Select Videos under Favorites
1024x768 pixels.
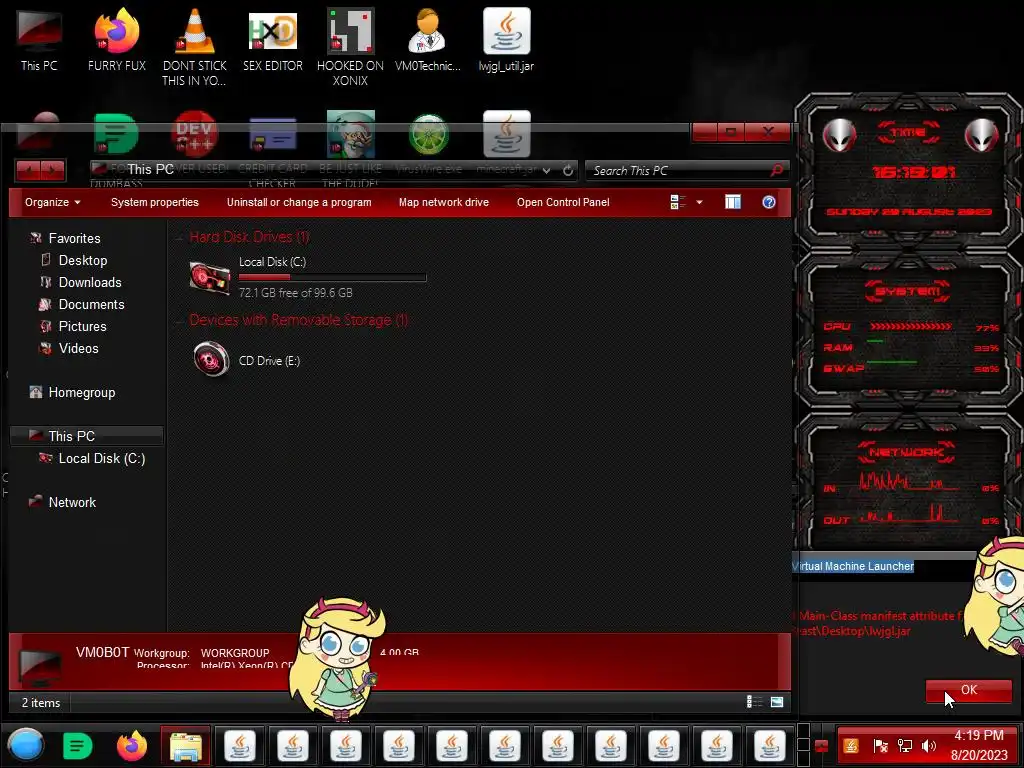click(x=78, y=349)
